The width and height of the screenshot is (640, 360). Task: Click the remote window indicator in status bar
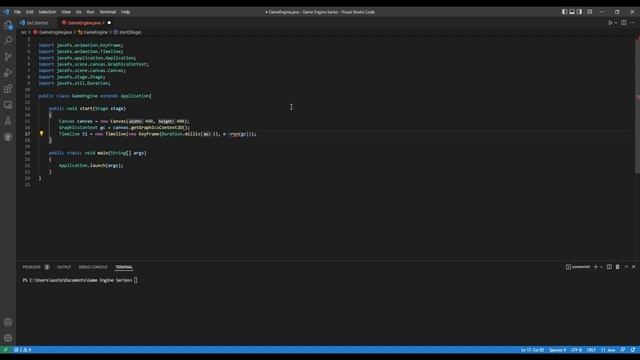(5, 350)
